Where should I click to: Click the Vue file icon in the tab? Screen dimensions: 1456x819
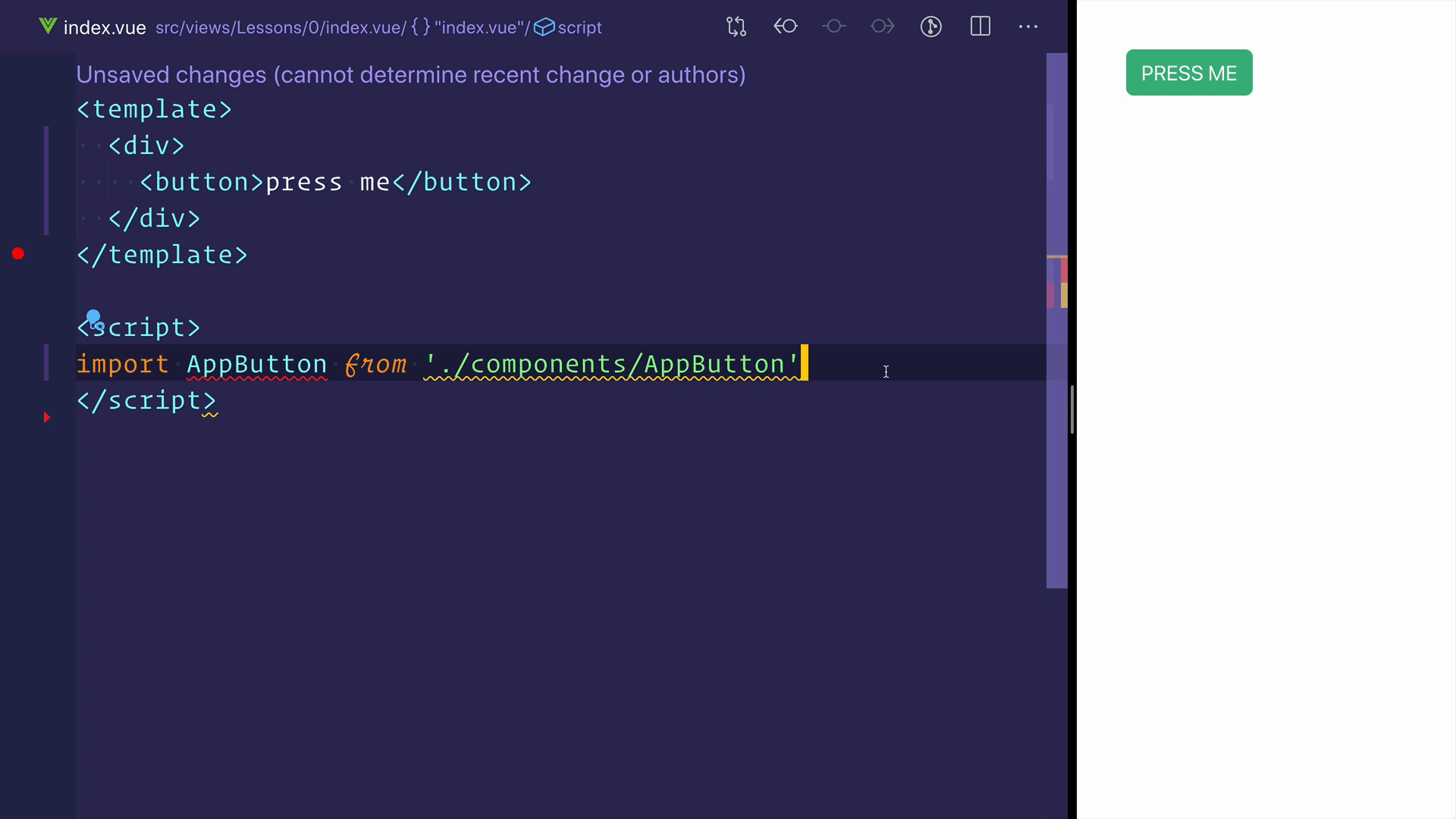tap(48, 27)
